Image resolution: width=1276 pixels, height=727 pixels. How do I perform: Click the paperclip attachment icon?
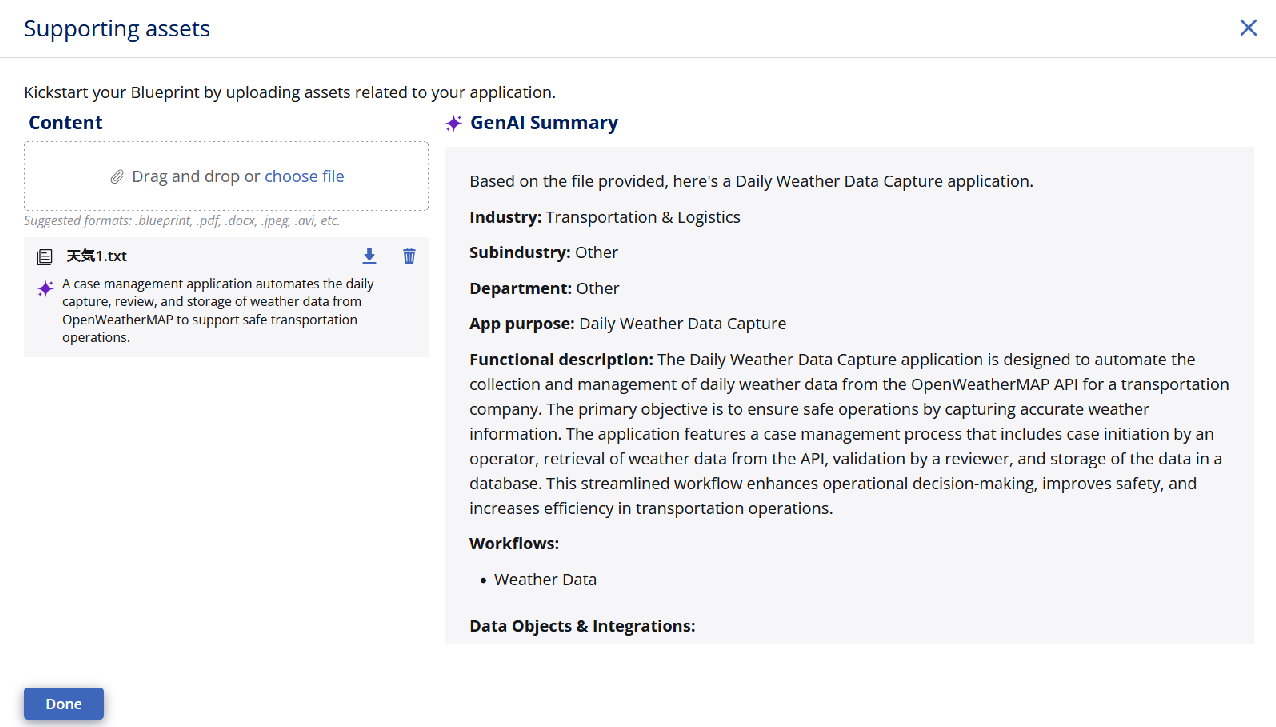(117, 177)
